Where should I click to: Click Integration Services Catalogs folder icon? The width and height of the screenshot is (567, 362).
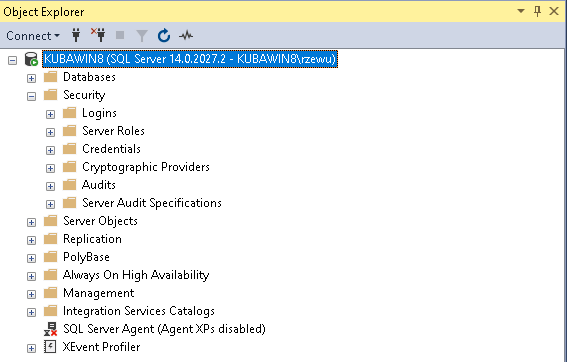click(x=51, y=311)
